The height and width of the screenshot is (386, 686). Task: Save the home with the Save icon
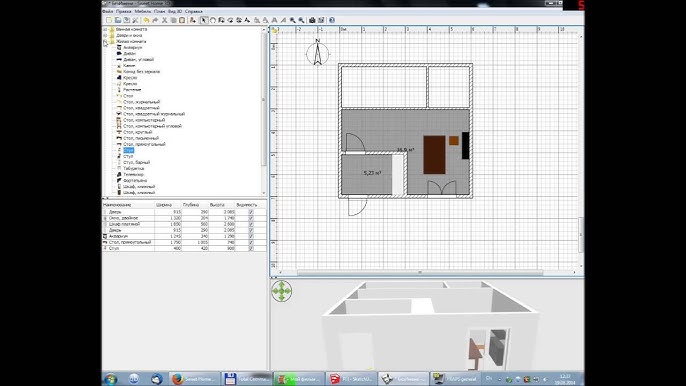click(x=126, y=20)
